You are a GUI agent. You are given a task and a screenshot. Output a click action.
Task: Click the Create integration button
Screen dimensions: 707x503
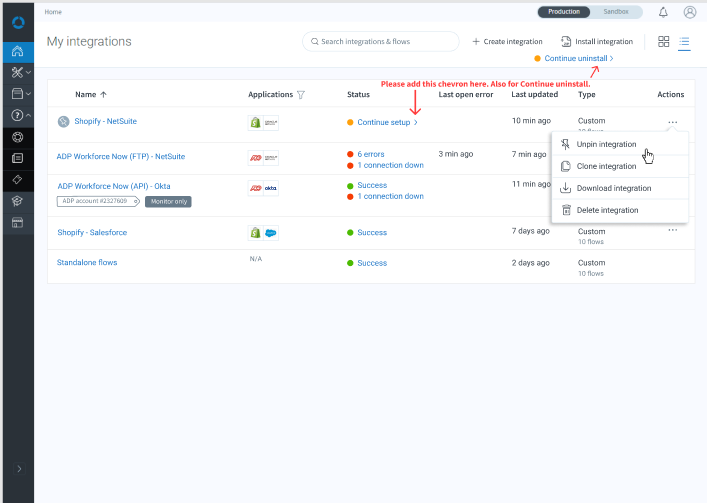507,42
